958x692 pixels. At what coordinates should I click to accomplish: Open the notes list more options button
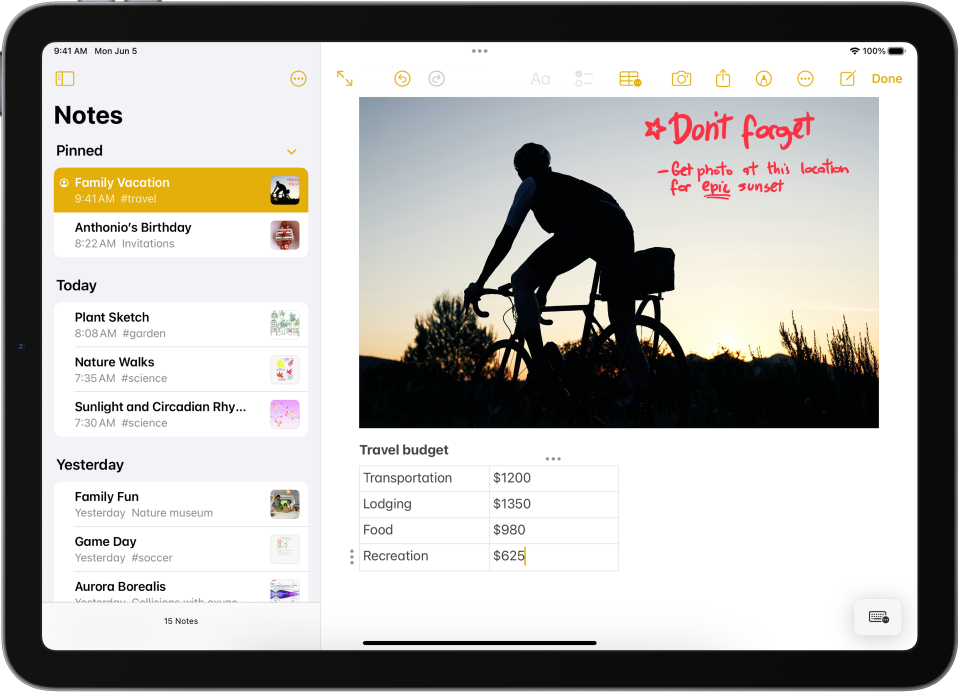pos(298,79)
